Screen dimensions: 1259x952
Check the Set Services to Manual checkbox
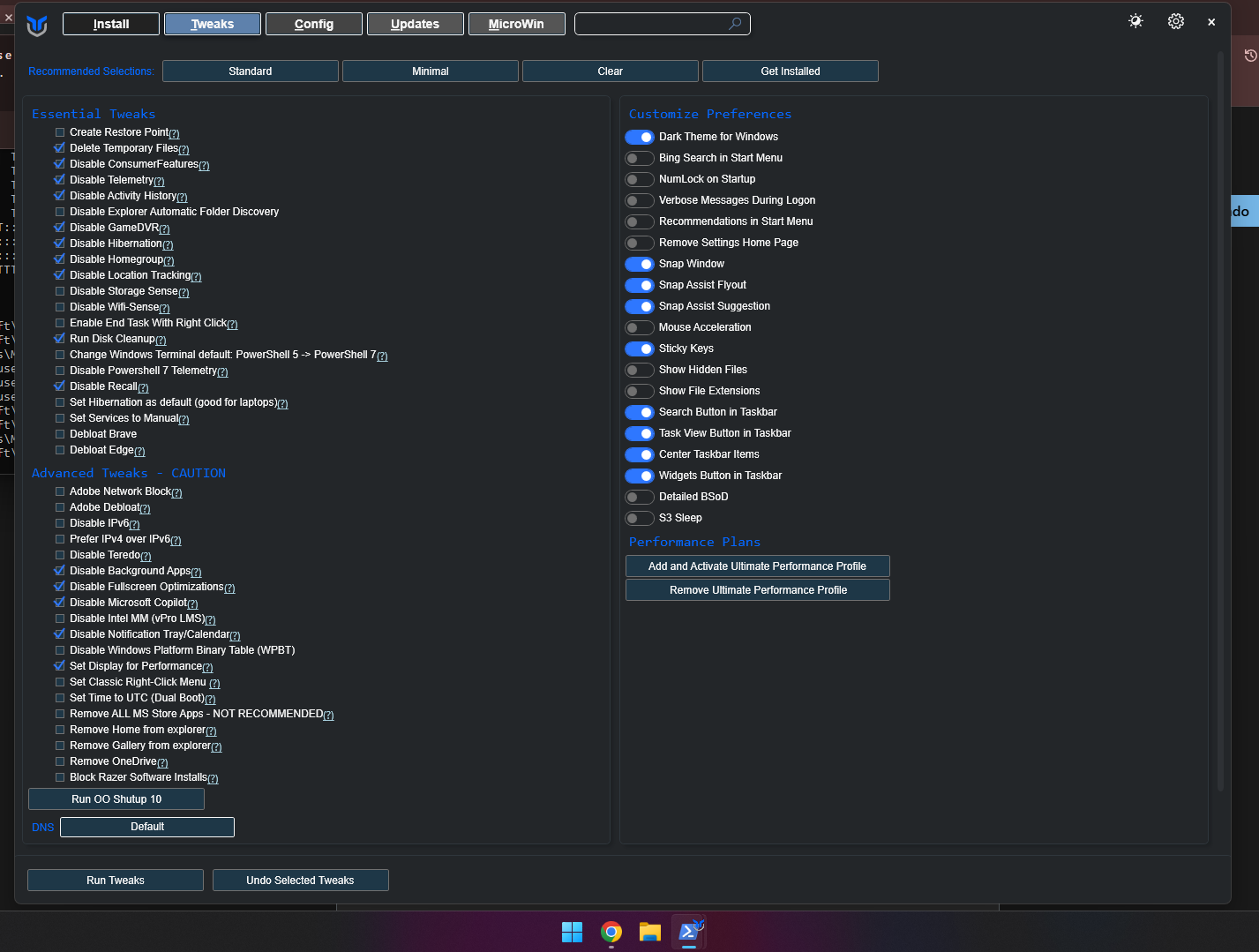tap(60, 418)
